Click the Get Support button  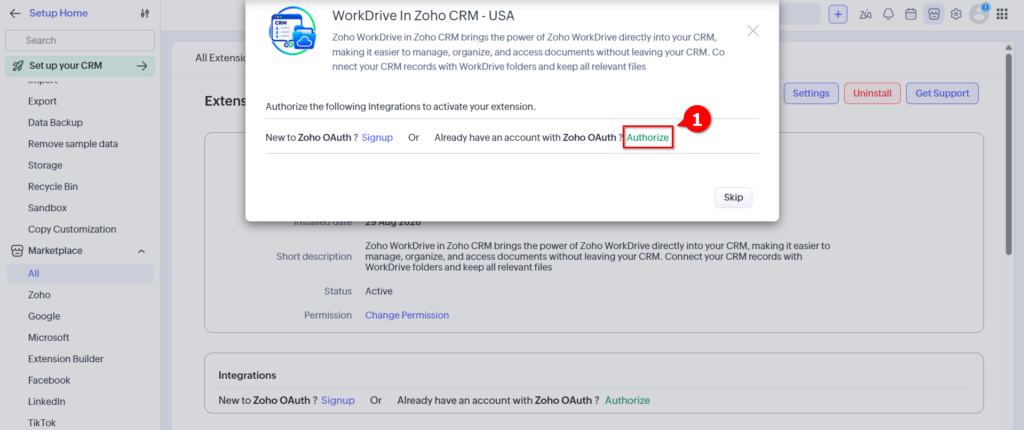pyautogui.click(x=942, y=93)
